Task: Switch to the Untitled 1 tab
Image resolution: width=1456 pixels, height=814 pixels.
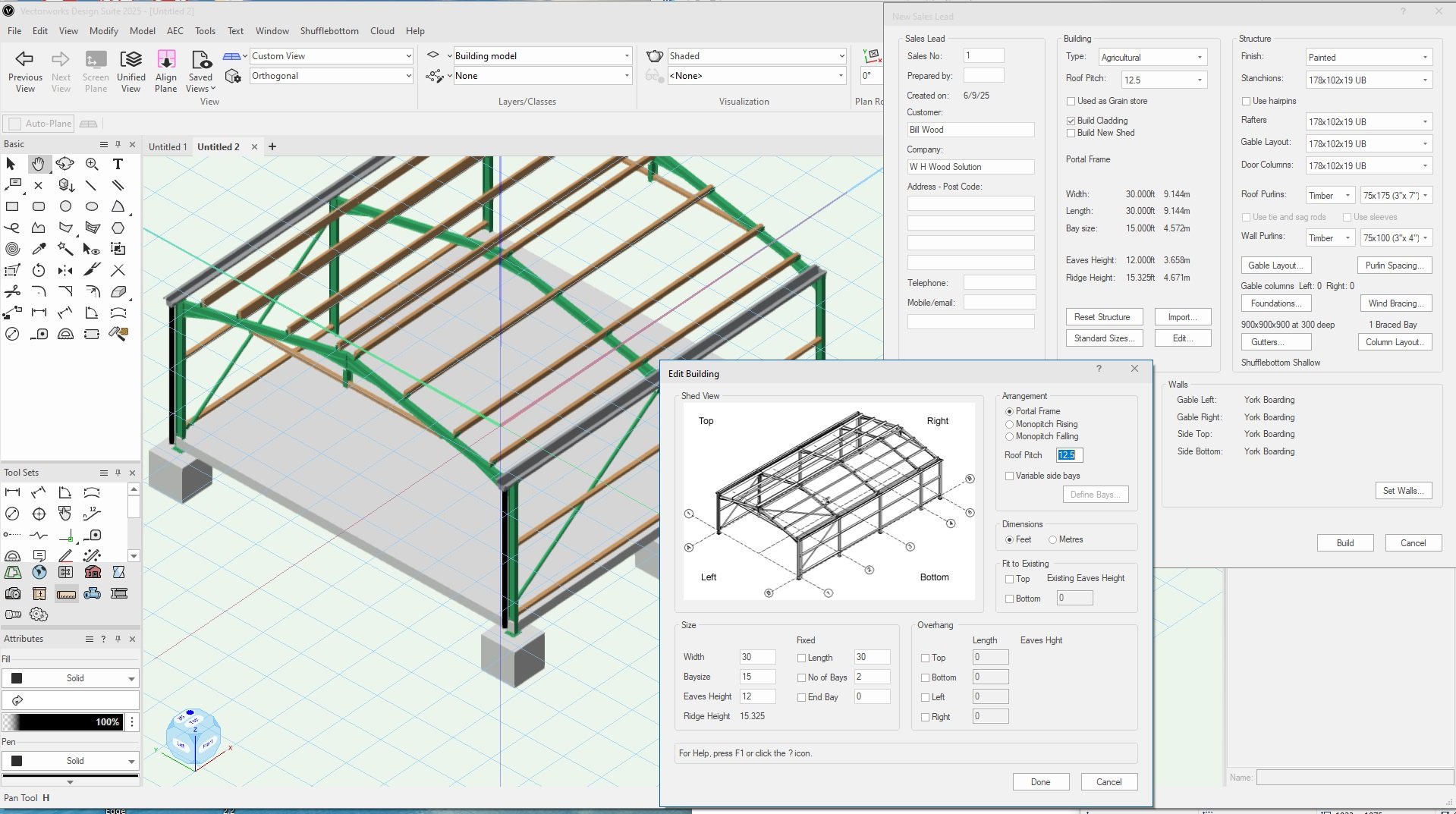Action: (x=167, y=147)
